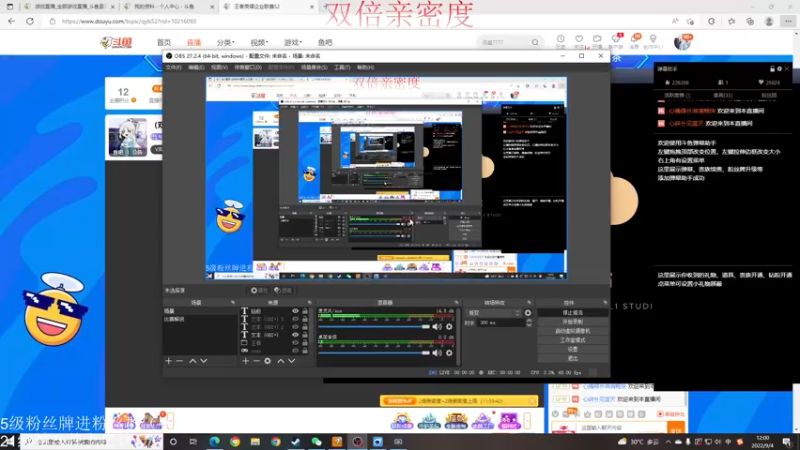
Task: Pop out the Controls dock panel
Action: 605,303
